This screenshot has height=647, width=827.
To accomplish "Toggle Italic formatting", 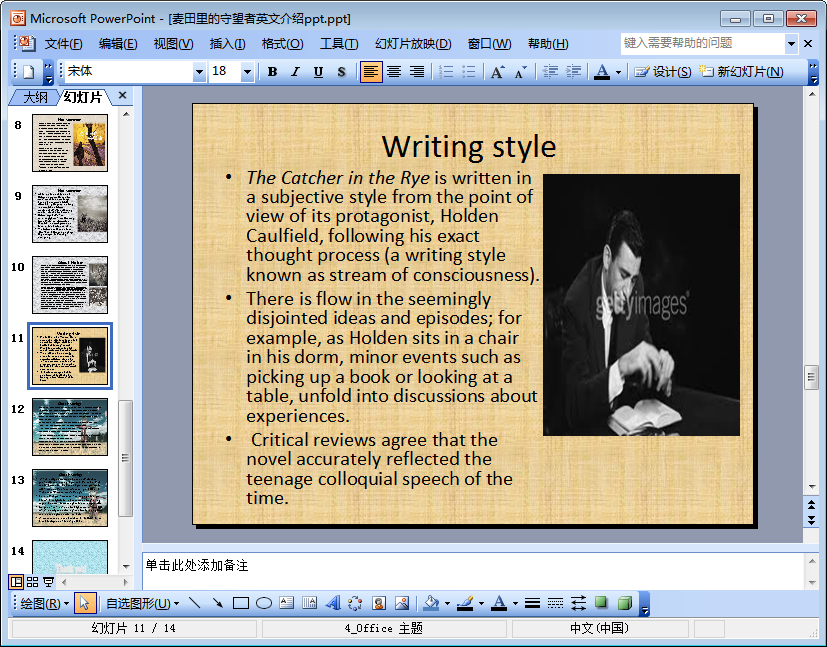I will 295,72.
